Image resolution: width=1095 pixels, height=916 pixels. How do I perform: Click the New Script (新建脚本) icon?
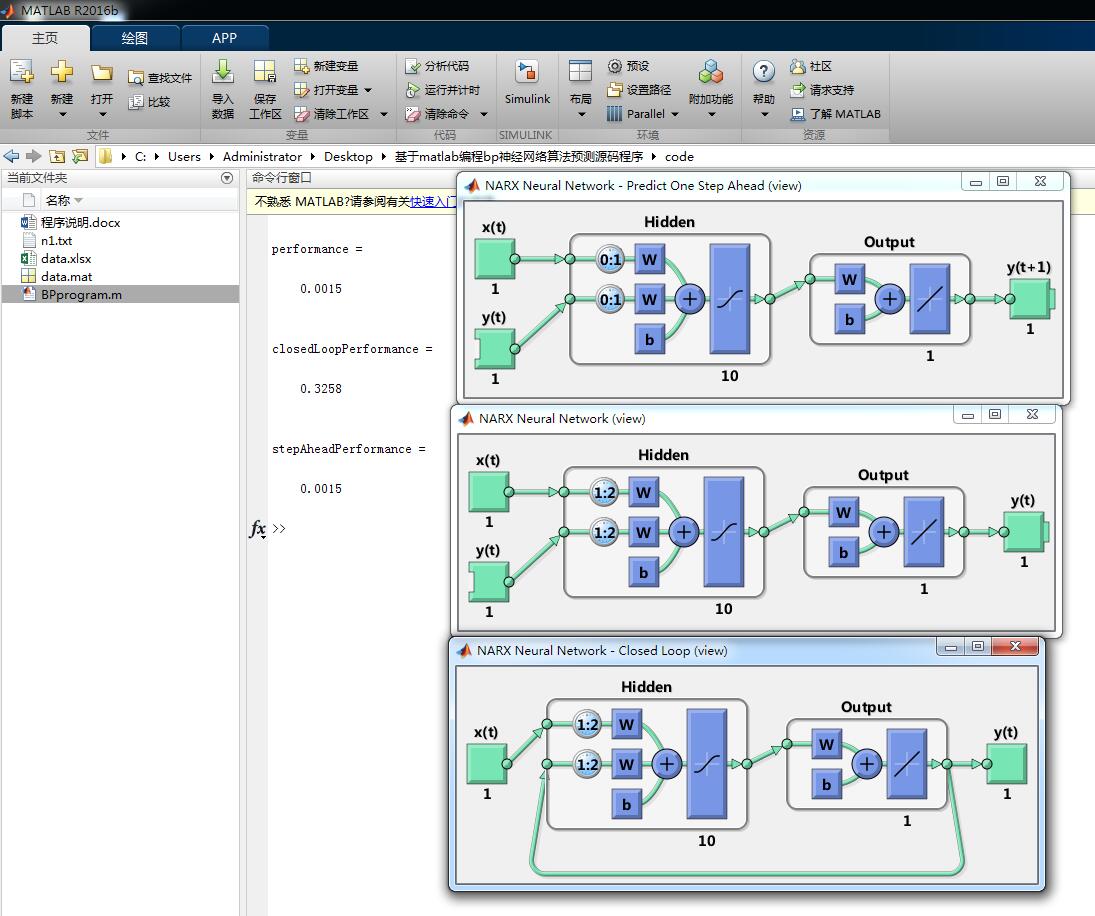22,72
